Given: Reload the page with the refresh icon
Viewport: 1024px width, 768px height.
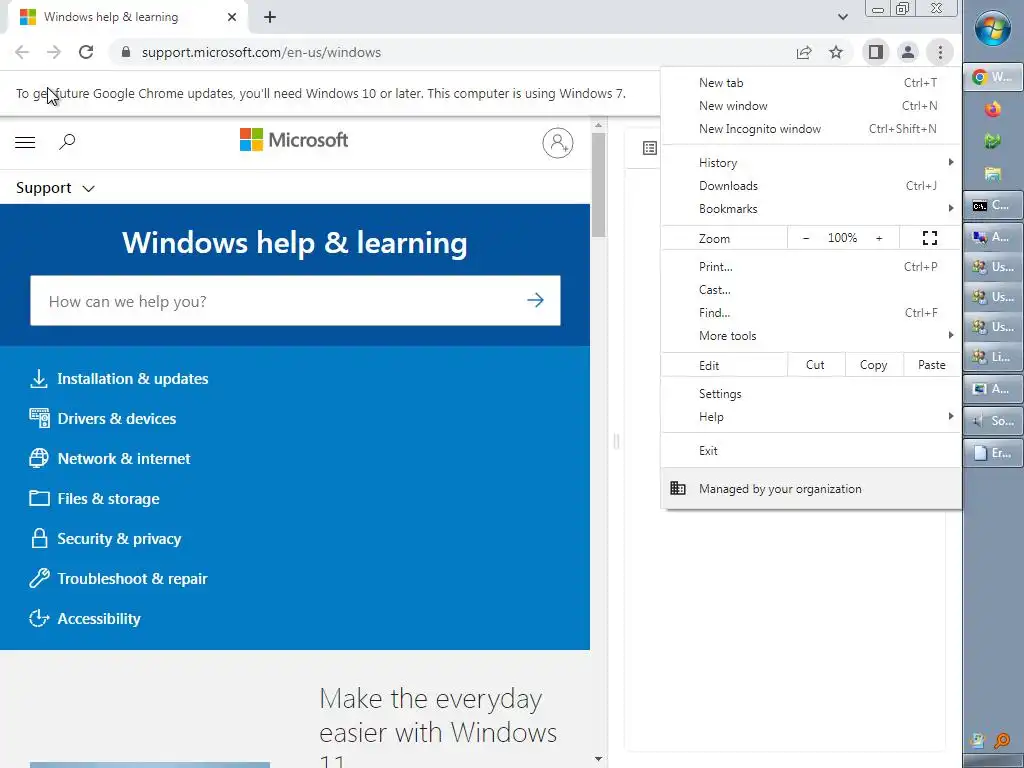Looking at the screenshot, I should tap(86, 52).
